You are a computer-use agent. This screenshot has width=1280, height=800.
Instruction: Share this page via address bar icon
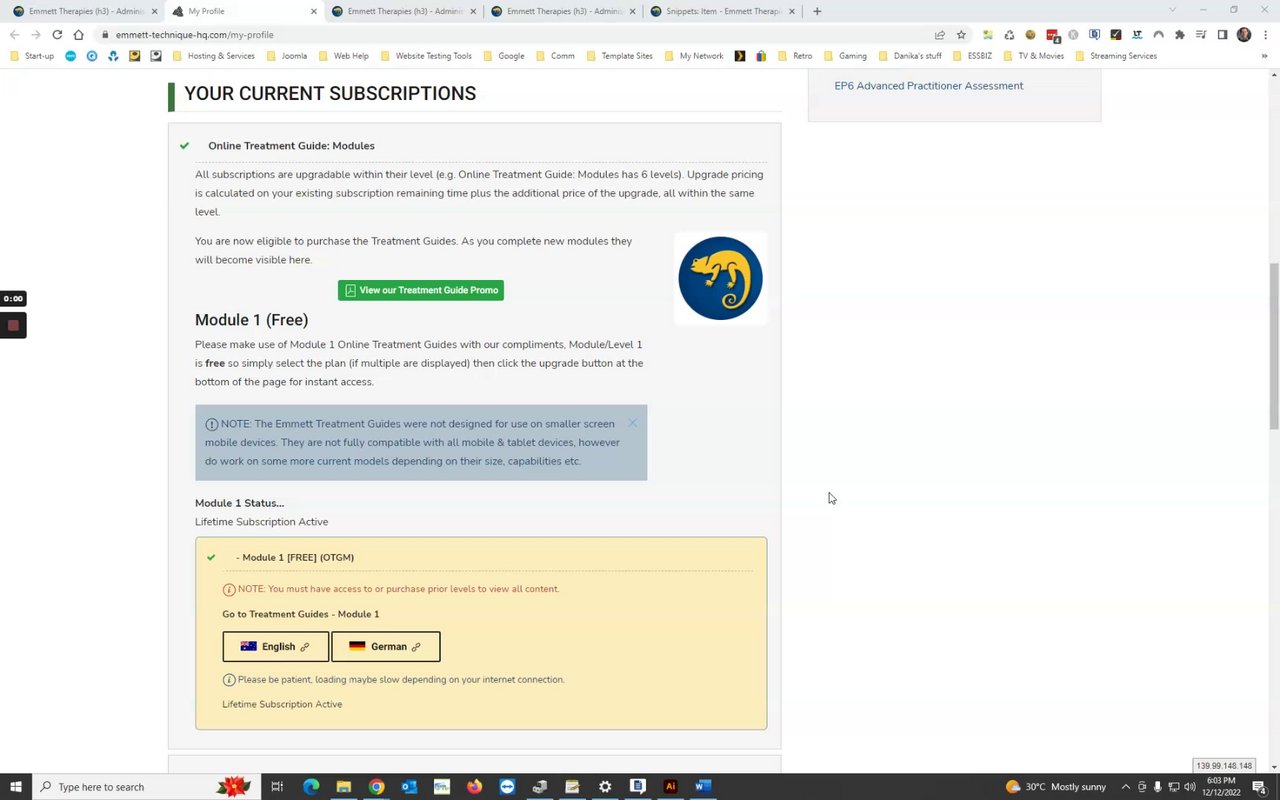(940, 34)
